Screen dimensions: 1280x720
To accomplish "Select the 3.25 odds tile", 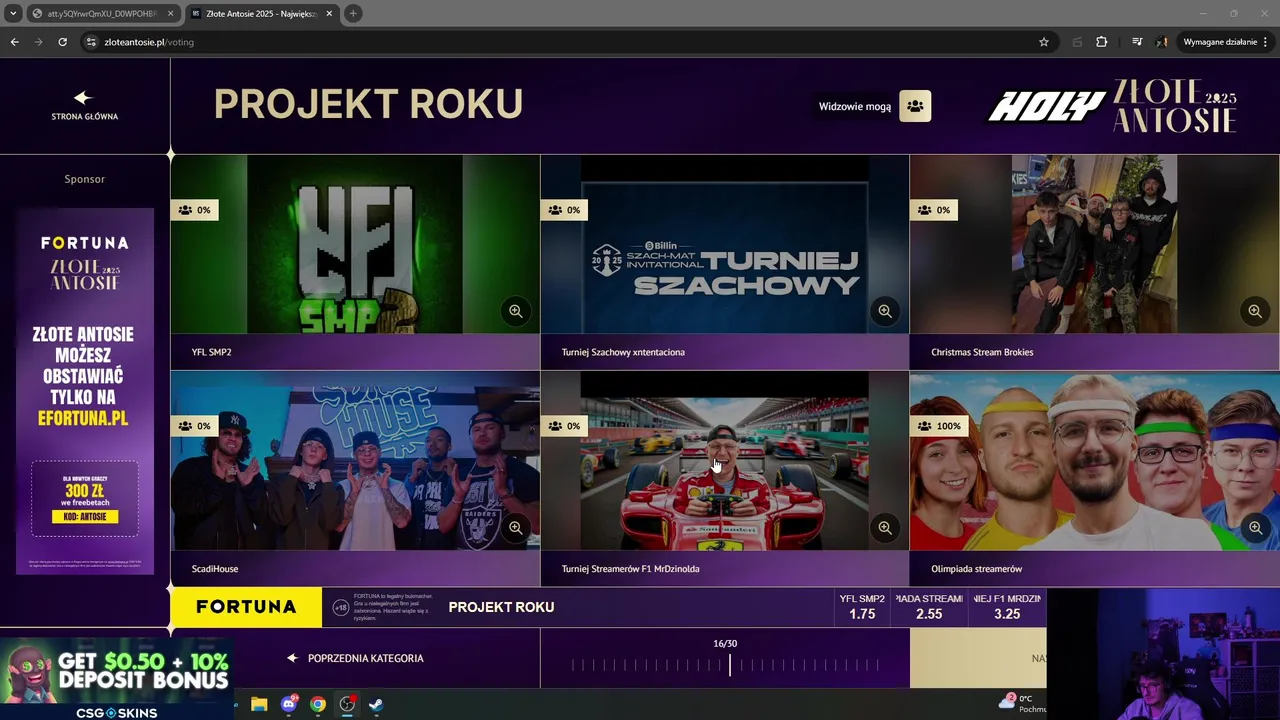I will coord(1007,607).
